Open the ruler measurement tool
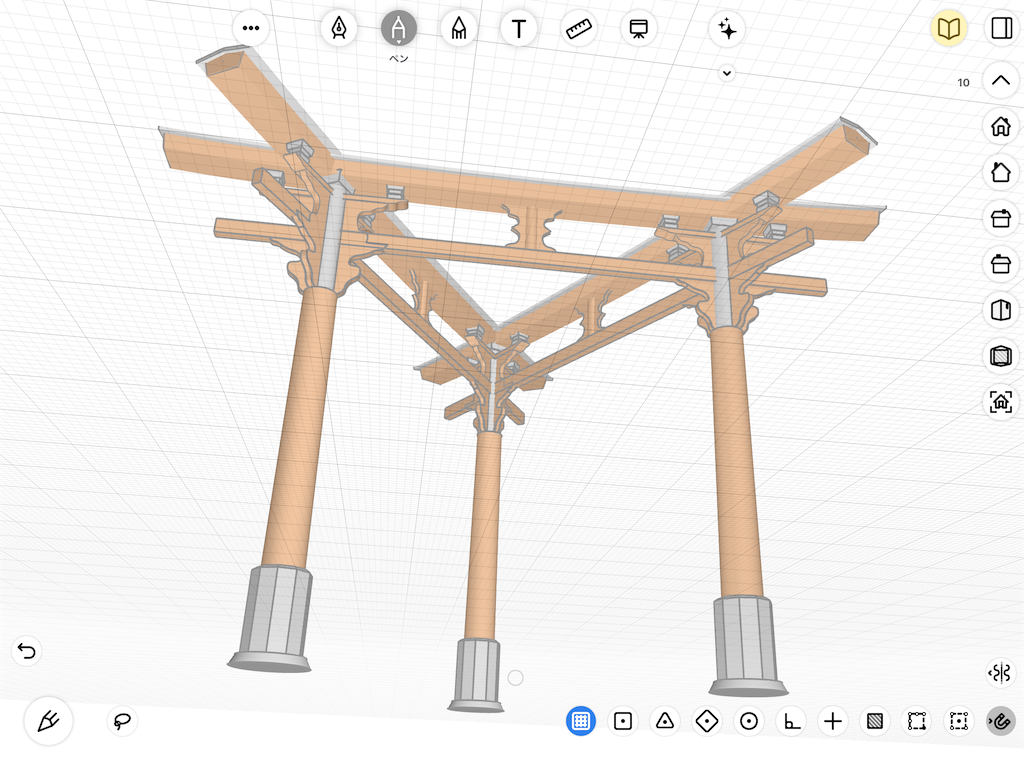The width and height of the screenshot is (1024, 768). [579, 28]
